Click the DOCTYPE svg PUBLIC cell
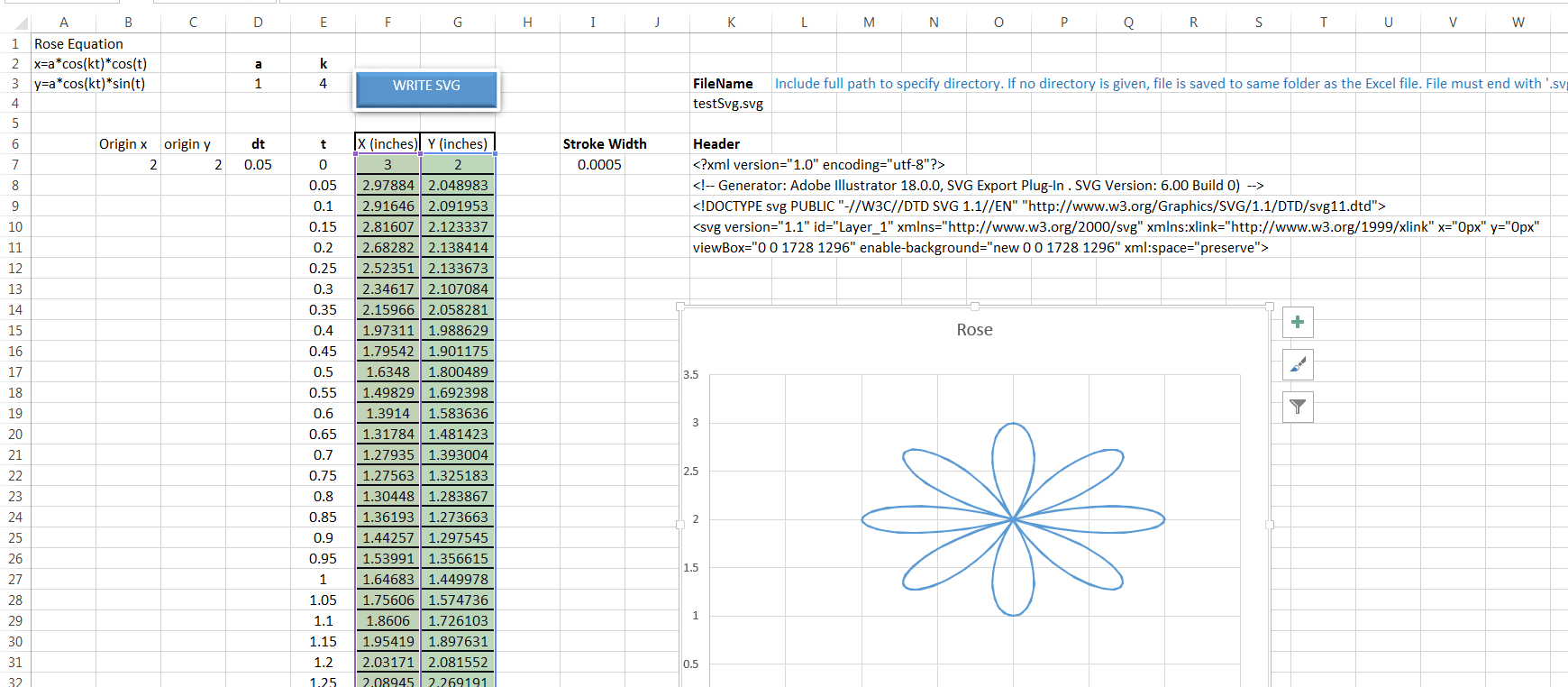Screen dimensions: 1568x687 tap(1038, 206)
